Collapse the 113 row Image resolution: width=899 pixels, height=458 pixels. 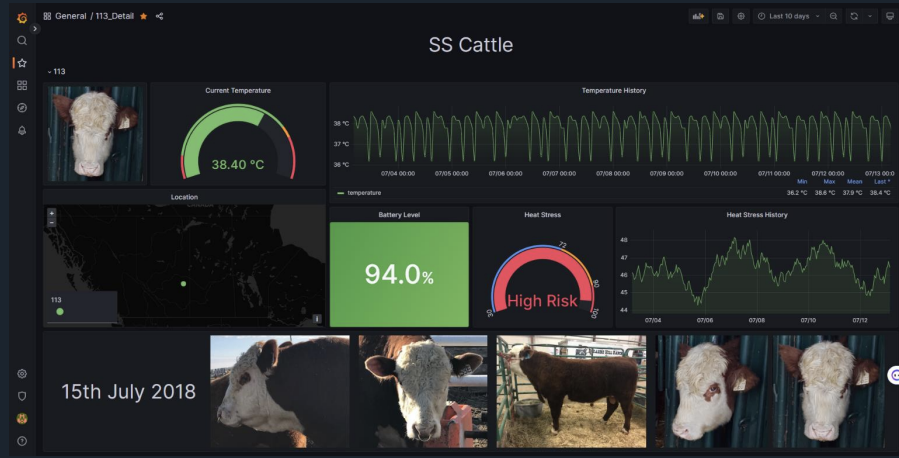(50, 72)
